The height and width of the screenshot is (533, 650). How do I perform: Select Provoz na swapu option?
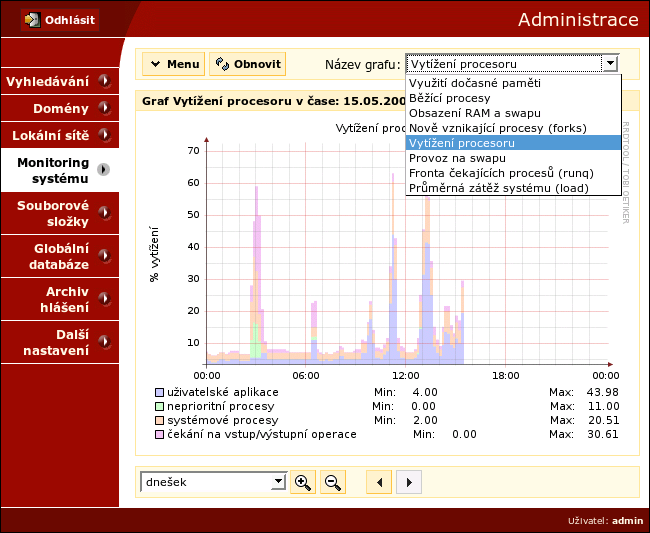point(513,158)
